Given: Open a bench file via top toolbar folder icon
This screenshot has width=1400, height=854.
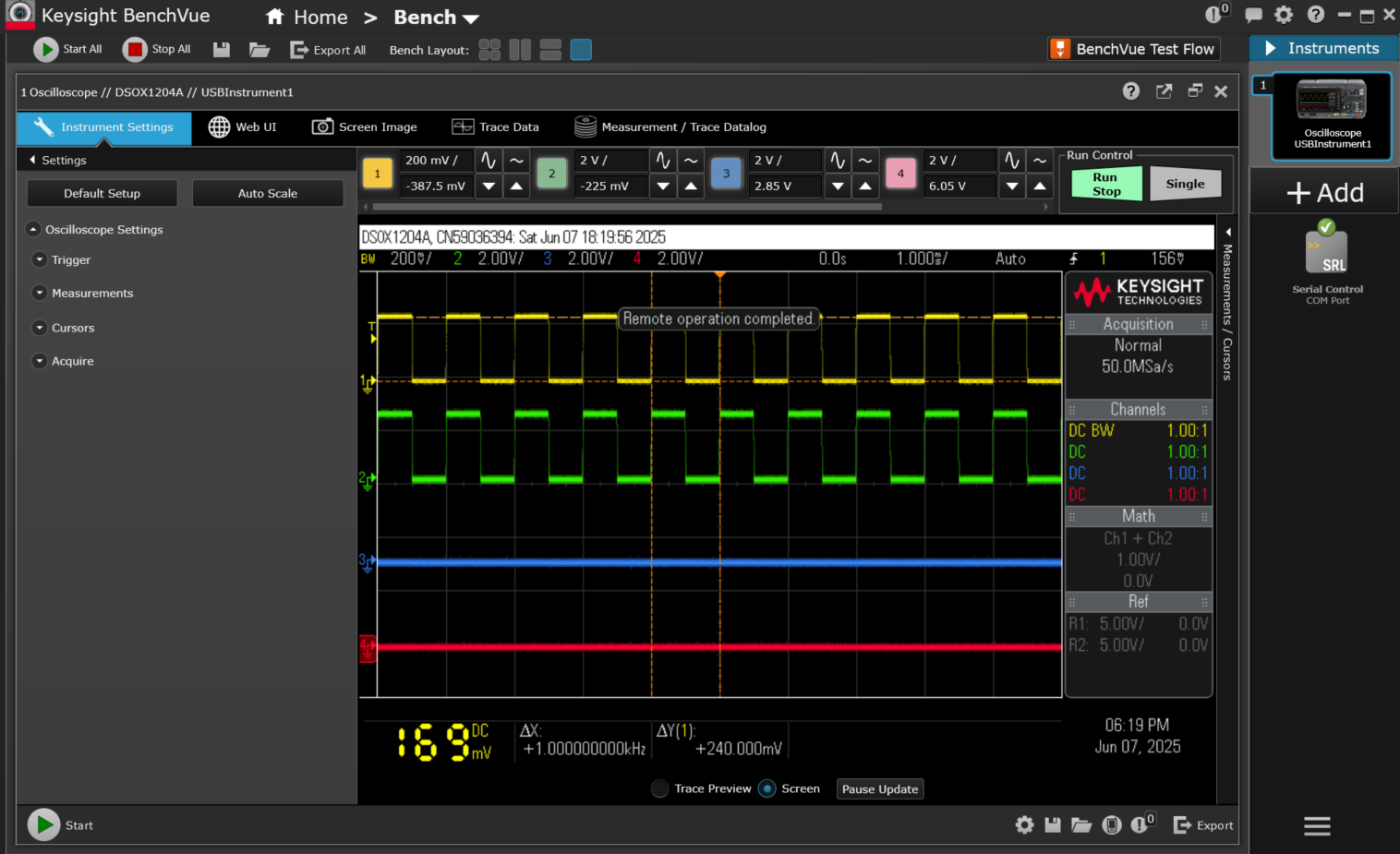Looking at the screenshot, I should 259,50.
